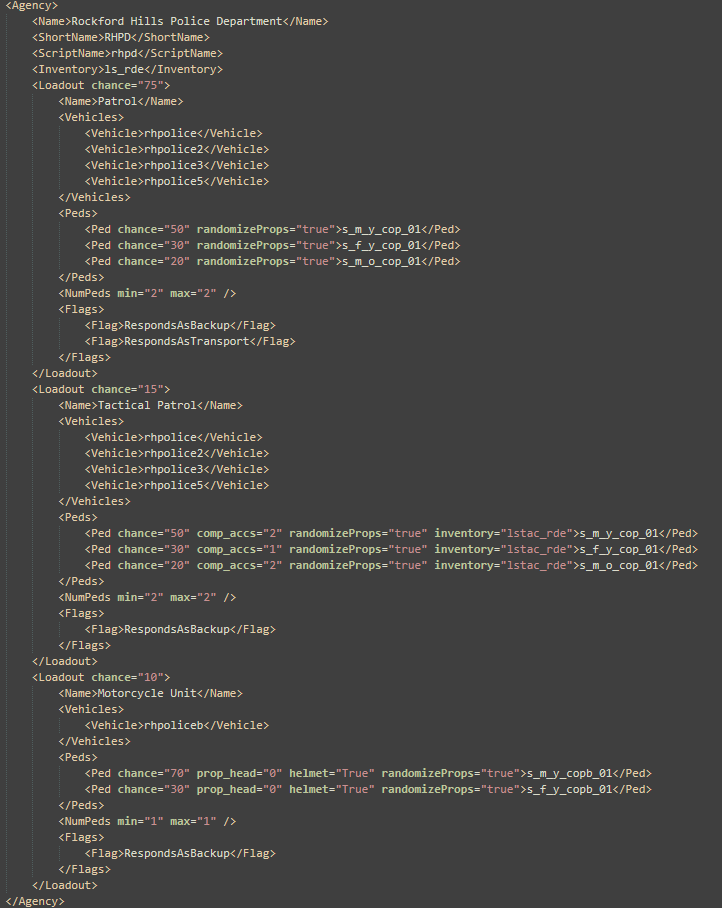The height and width of the screenshot is (908, 722).
Task: Click the Patrol loadout Name line
Action: click(x=120, y=101)
